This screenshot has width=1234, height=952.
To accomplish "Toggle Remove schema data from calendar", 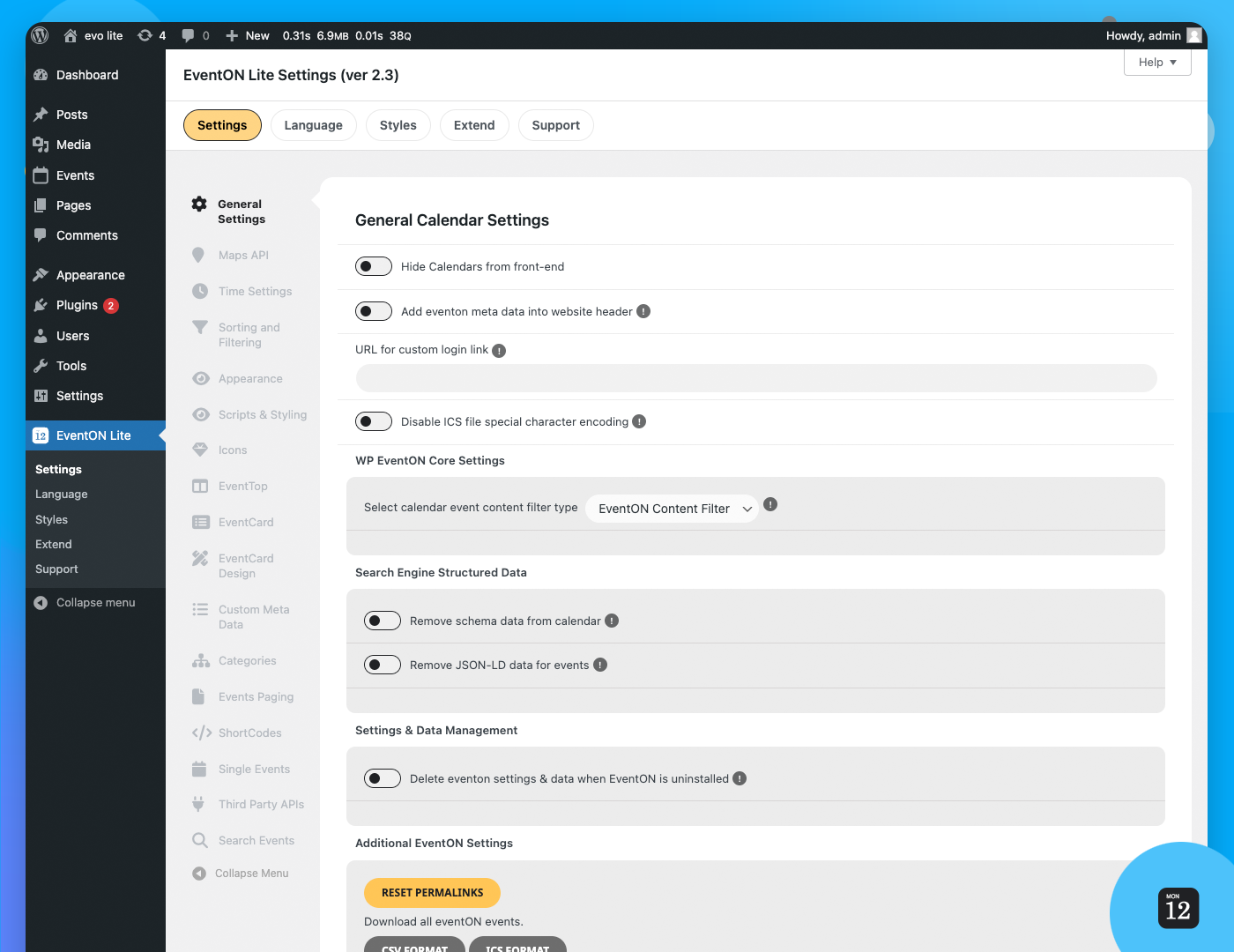I will coord(383,621).
